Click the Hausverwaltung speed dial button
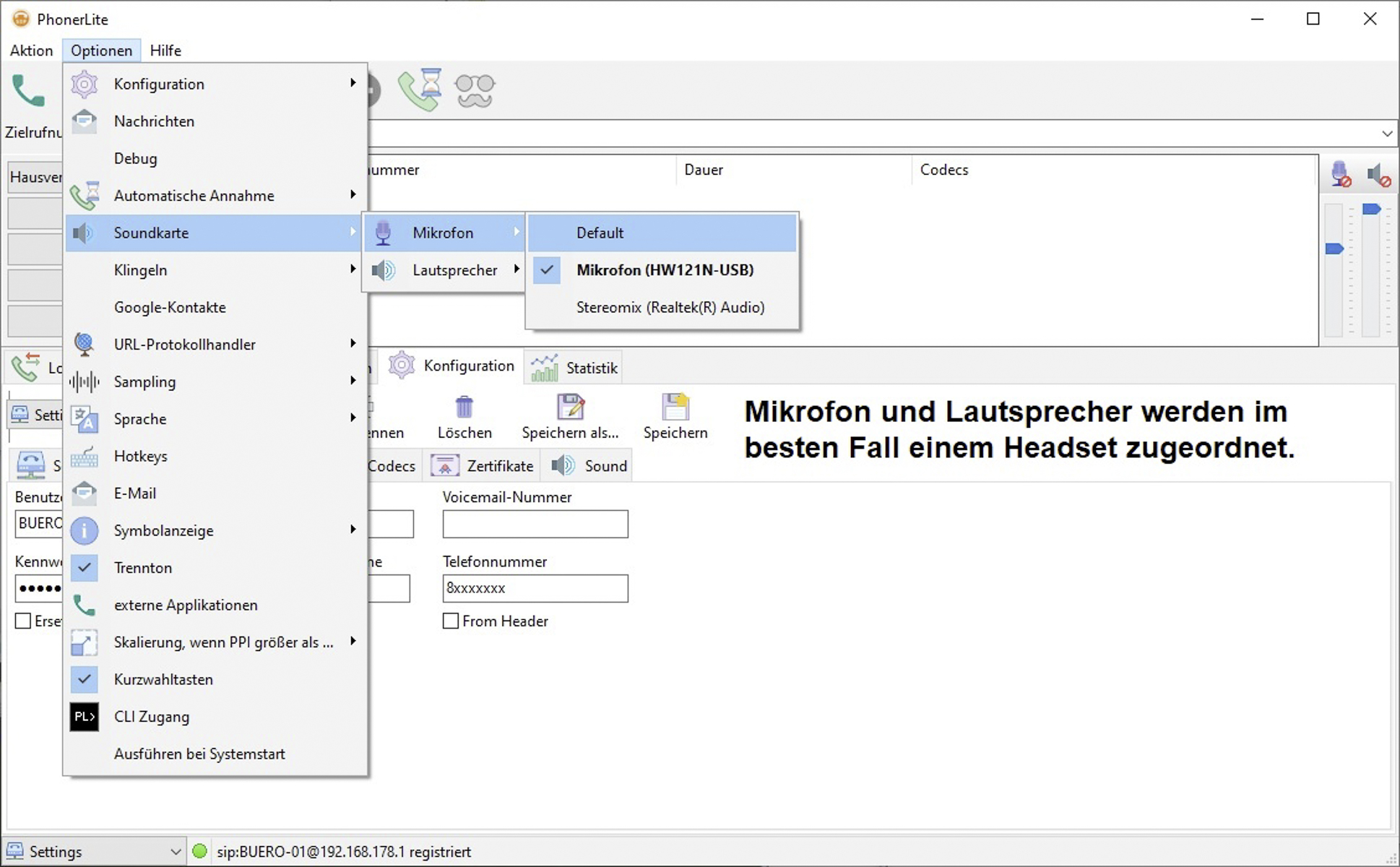 [35, 177]
